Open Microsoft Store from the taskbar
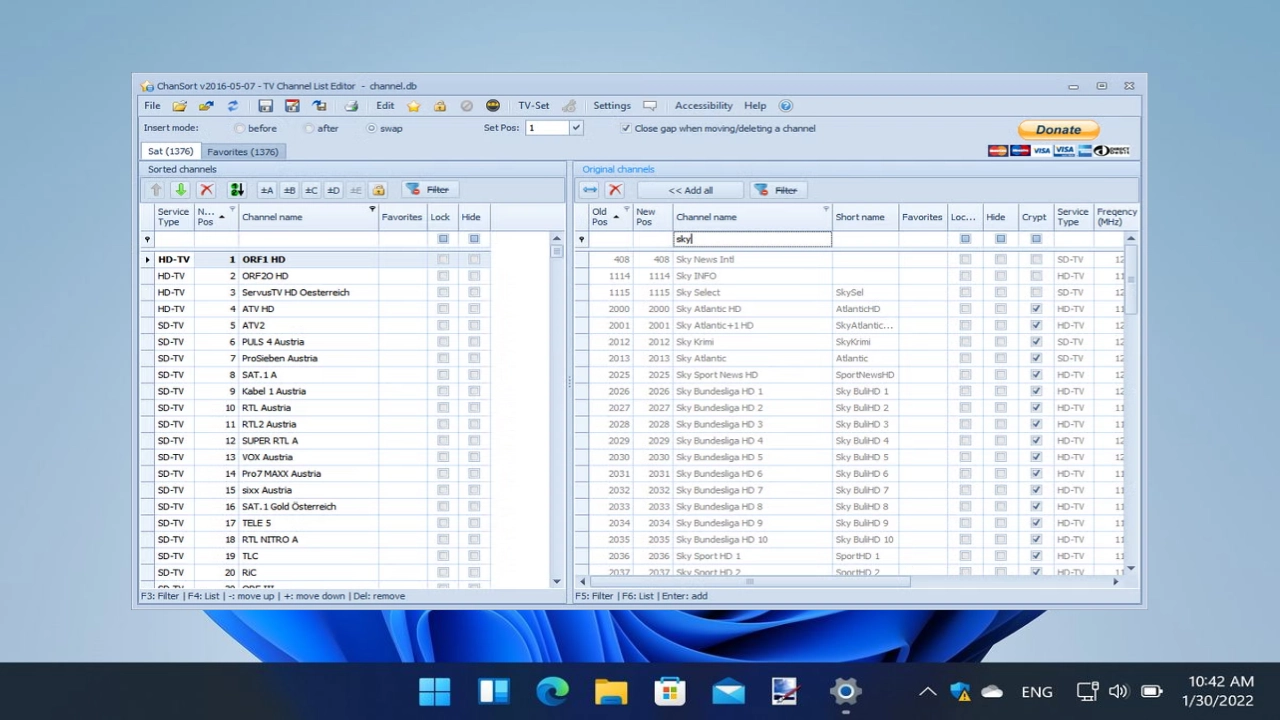 pyautogui.click(x=670, y=691)
